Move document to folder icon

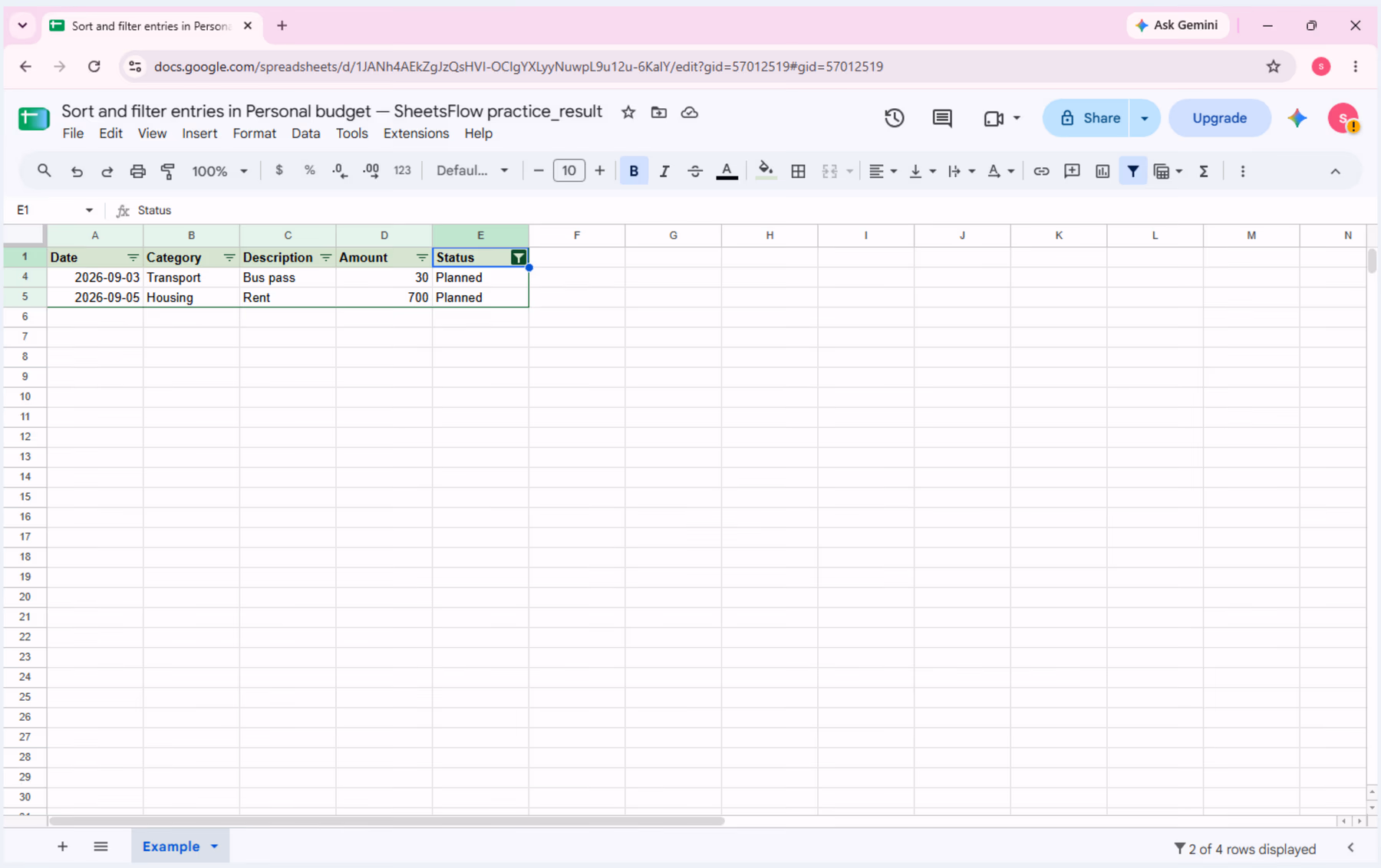(659, 113)
